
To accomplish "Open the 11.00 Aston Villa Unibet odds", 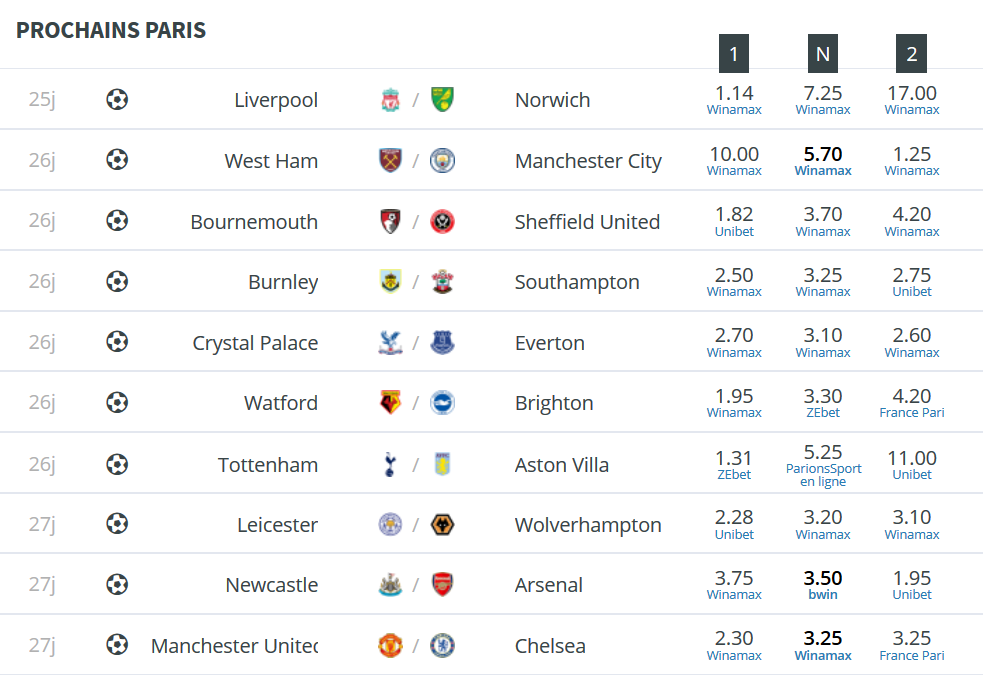I will pos(912,465).
